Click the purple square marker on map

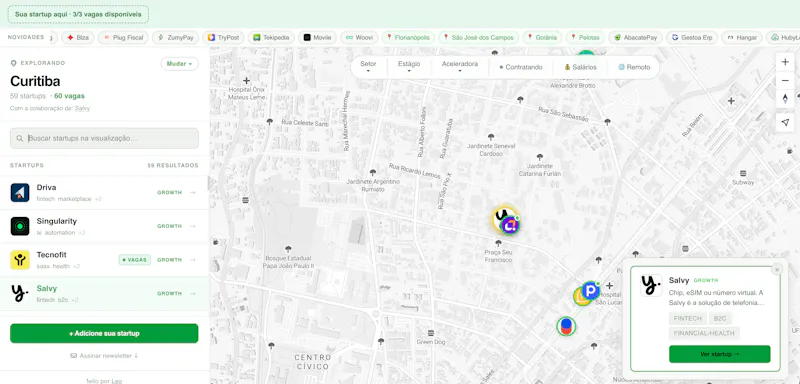(x=510, y=225)
